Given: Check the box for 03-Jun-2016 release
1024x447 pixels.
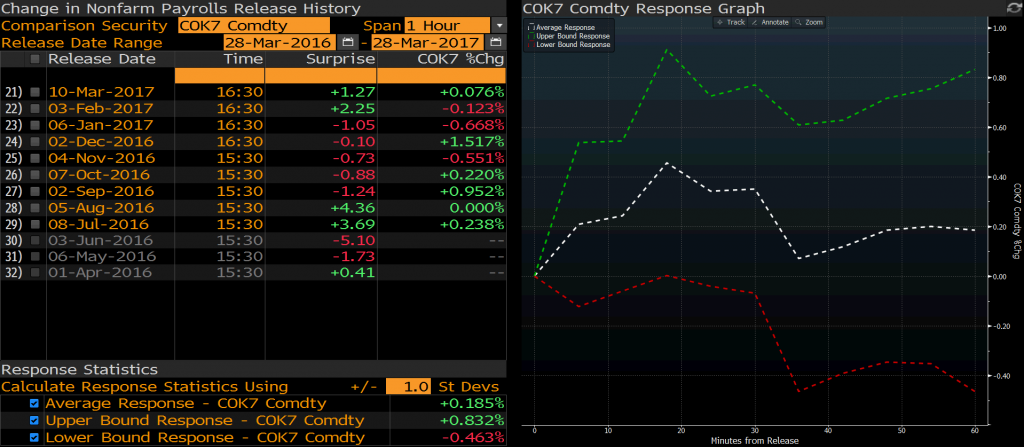Looking at the screenshot, I should pos(35,240).
